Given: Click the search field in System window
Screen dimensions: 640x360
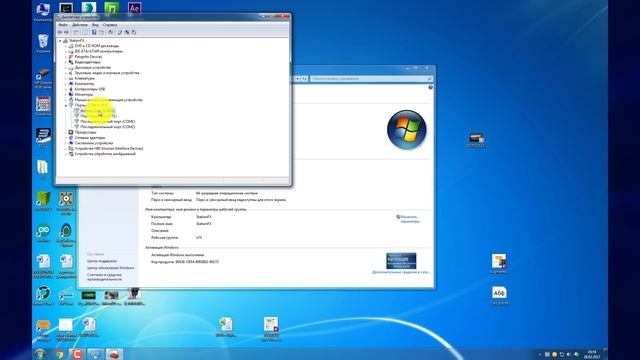Looking at the screenshot, I should [371, 78].
